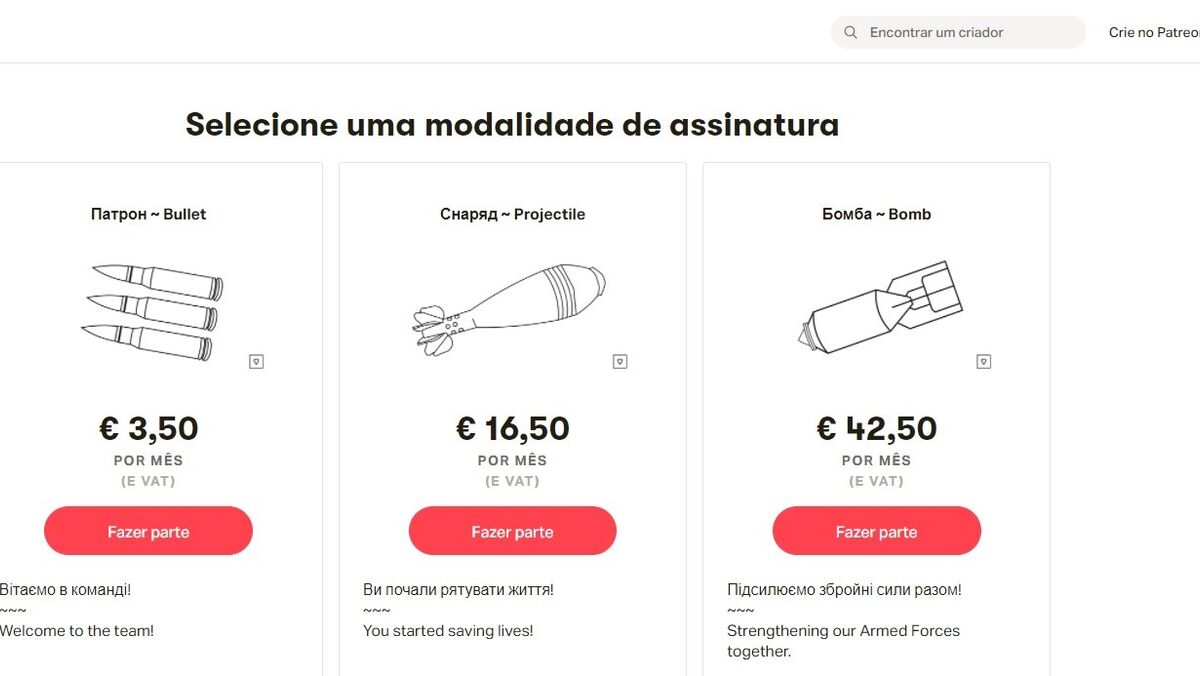Click the € 42,50 price text
The width and height of the screenshot is (1200, 676).
tap(876, 428)
